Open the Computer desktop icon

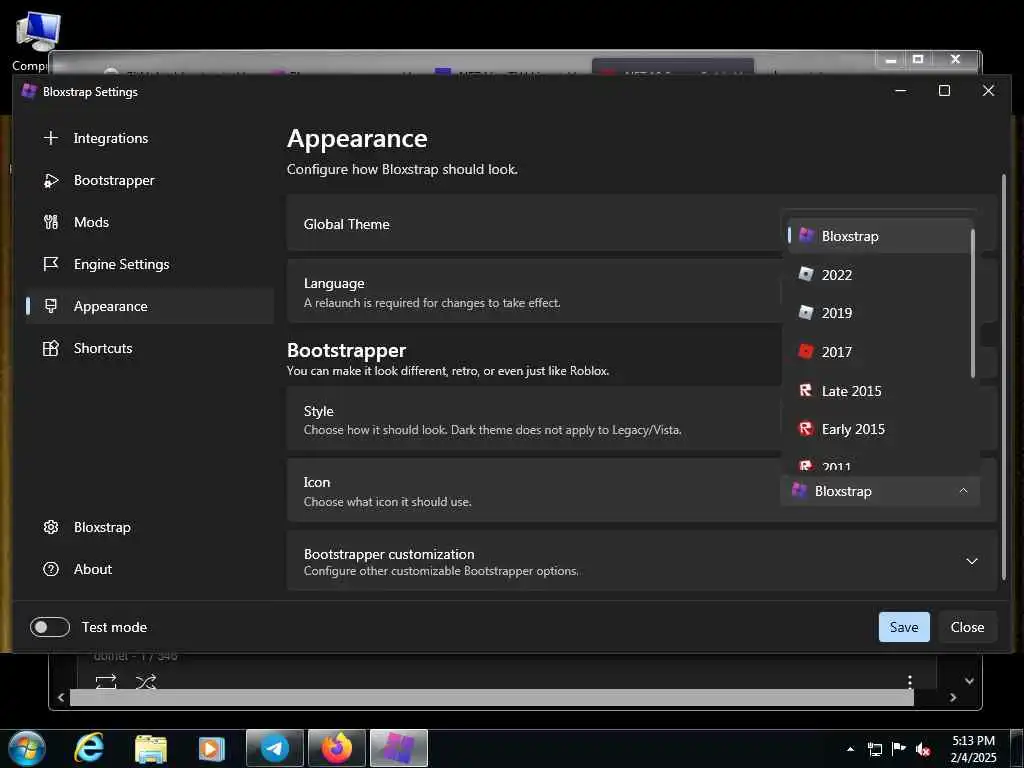pyautogui.click(x=37, y=42)
